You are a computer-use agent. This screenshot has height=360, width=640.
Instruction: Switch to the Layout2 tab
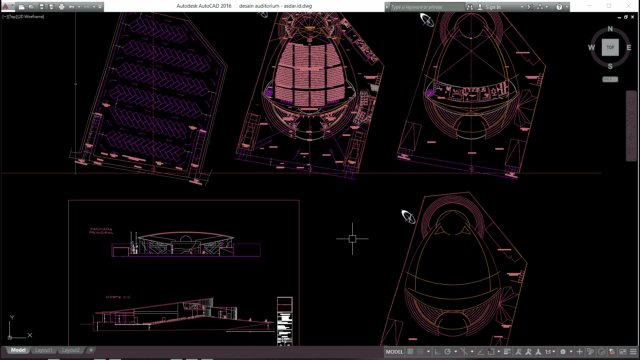[x=71, y=350]
